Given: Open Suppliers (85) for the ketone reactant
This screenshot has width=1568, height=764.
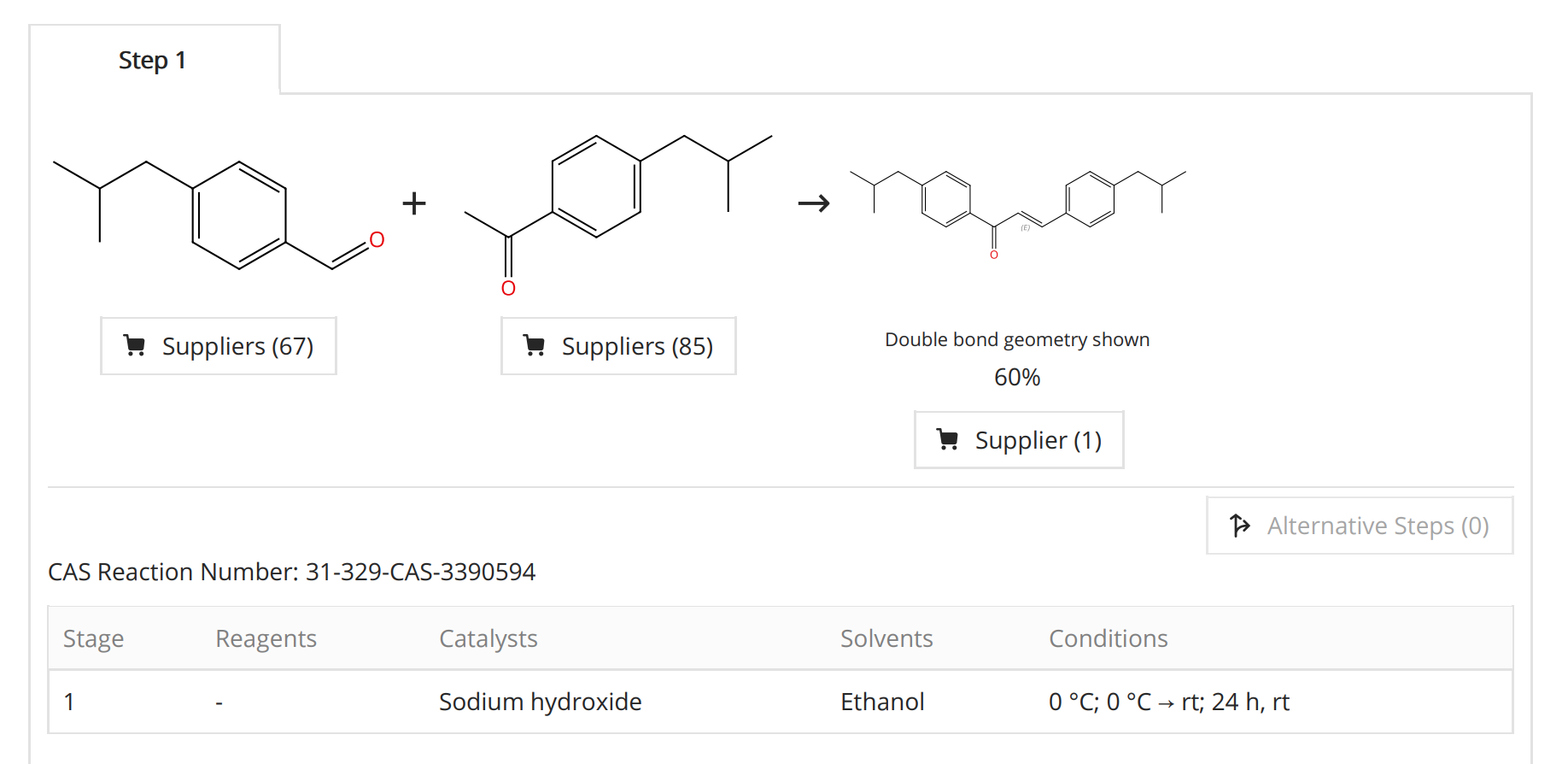Looking at the screenshot, I should [x=618, y=346].
